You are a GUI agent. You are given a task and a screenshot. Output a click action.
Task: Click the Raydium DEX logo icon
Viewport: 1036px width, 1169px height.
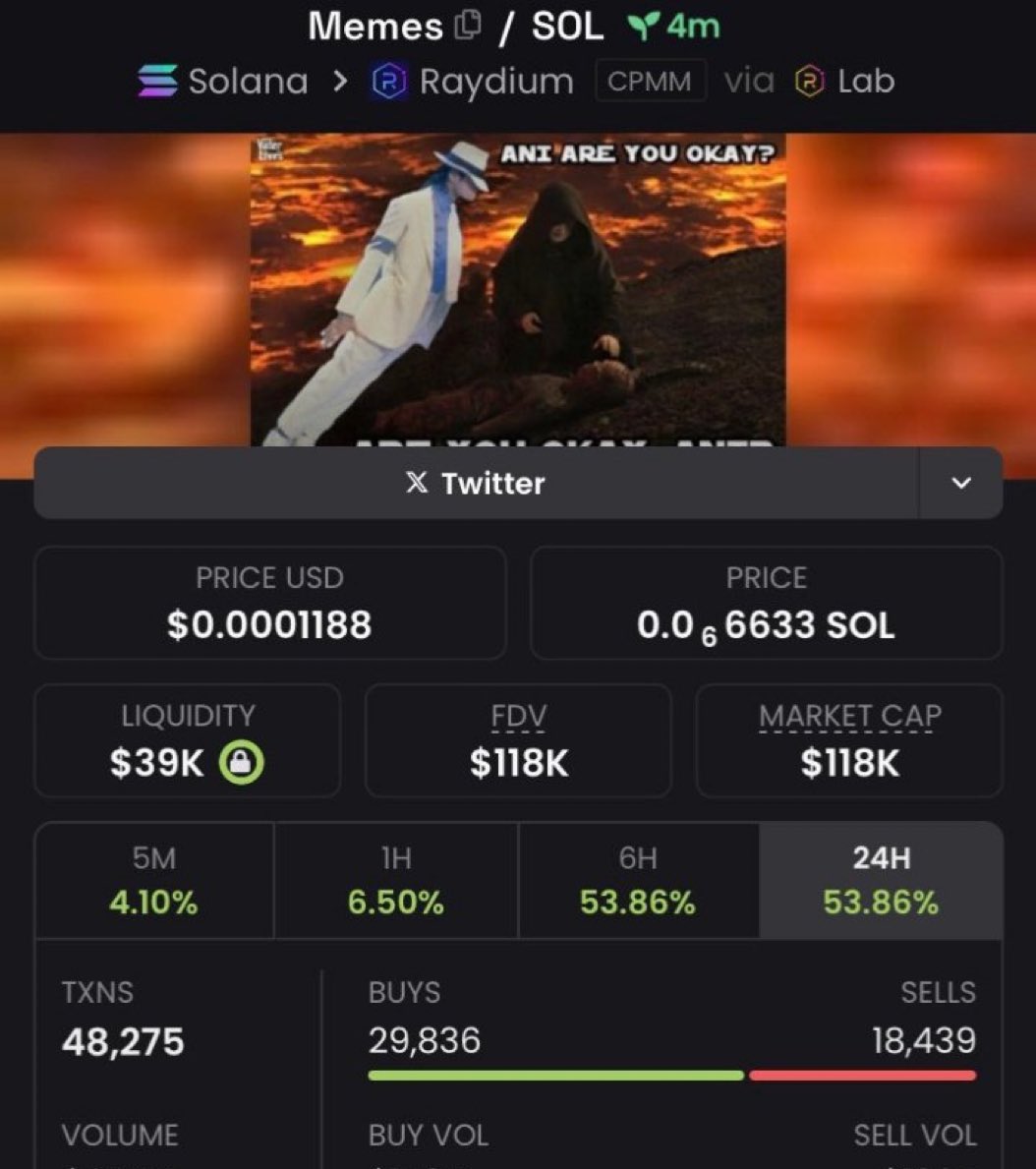(x=389, y=81)
